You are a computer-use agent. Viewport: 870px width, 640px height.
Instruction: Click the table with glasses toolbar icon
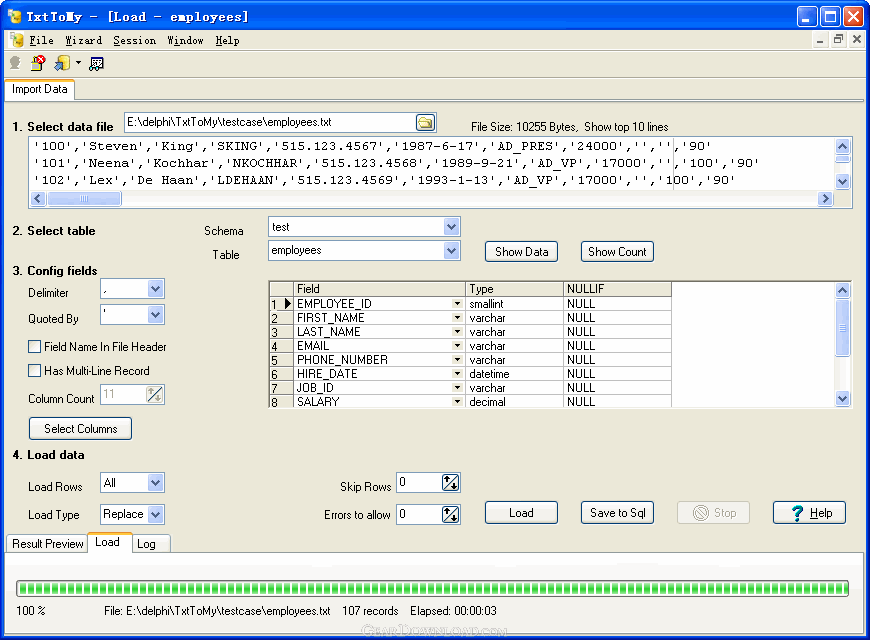[x=97, y=64]
